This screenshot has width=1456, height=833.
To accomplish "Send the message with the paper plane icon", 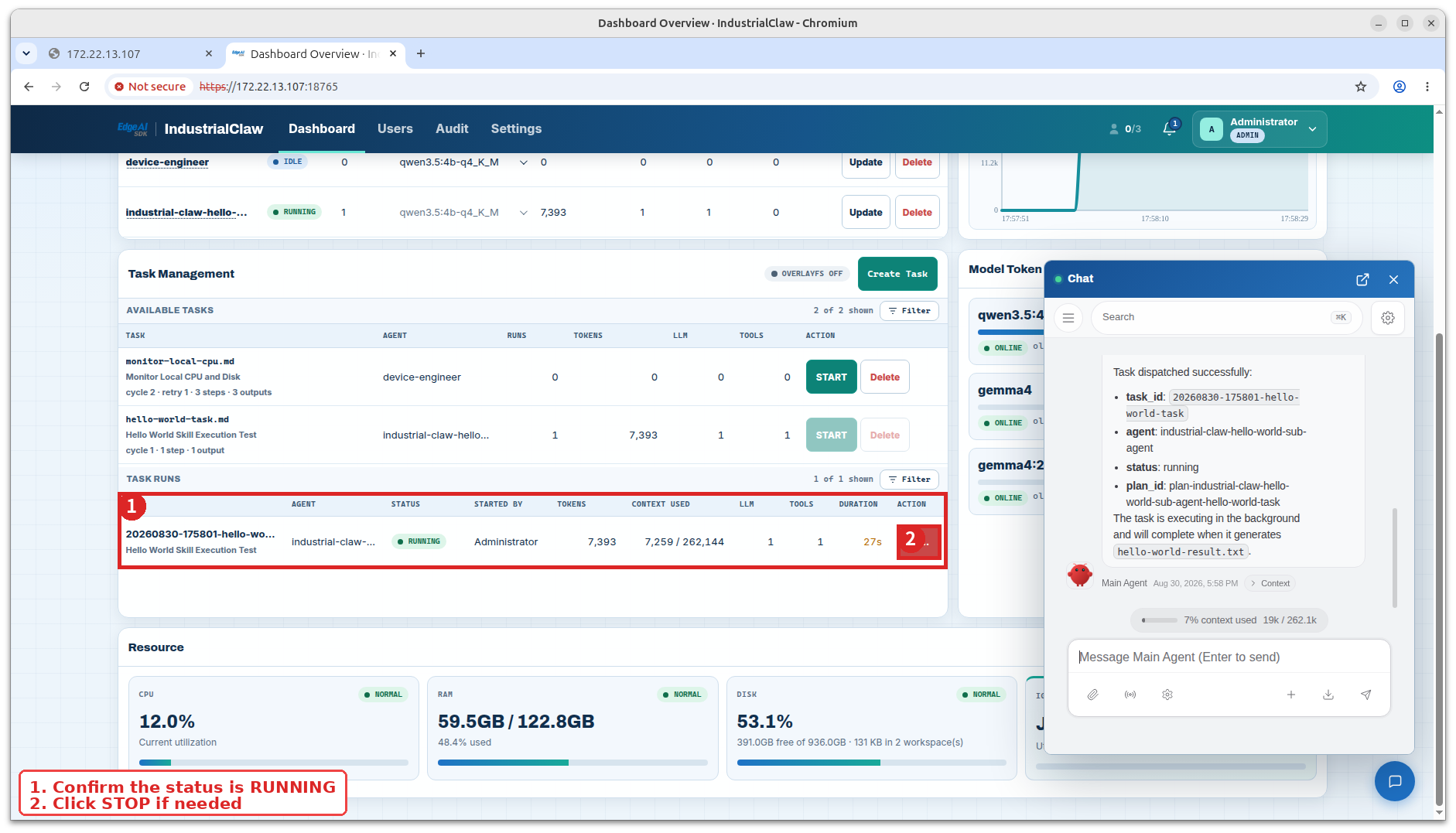I will click(1366, 695).
